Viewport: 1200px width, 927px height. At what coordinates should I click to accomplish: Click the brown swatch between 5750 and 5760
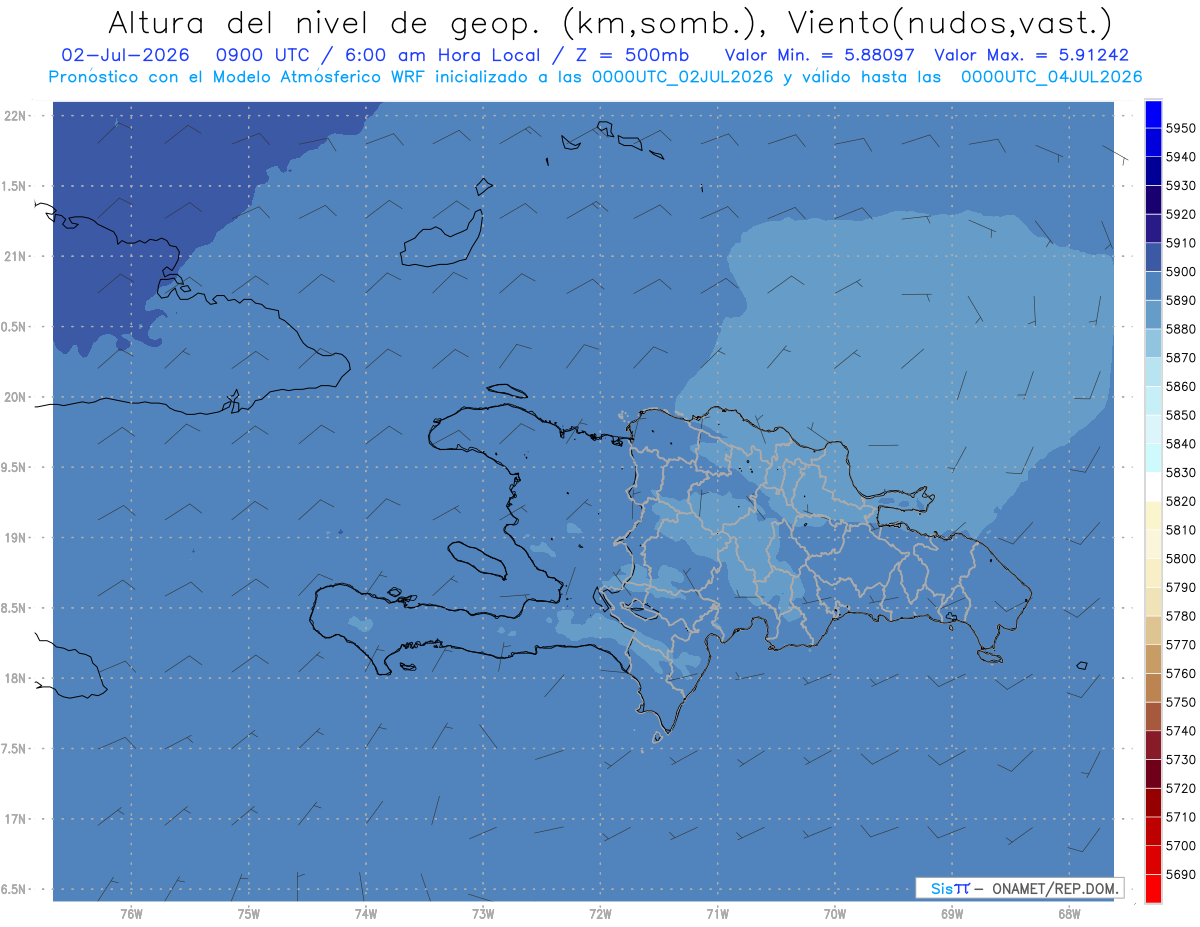tap(1153, 687)
